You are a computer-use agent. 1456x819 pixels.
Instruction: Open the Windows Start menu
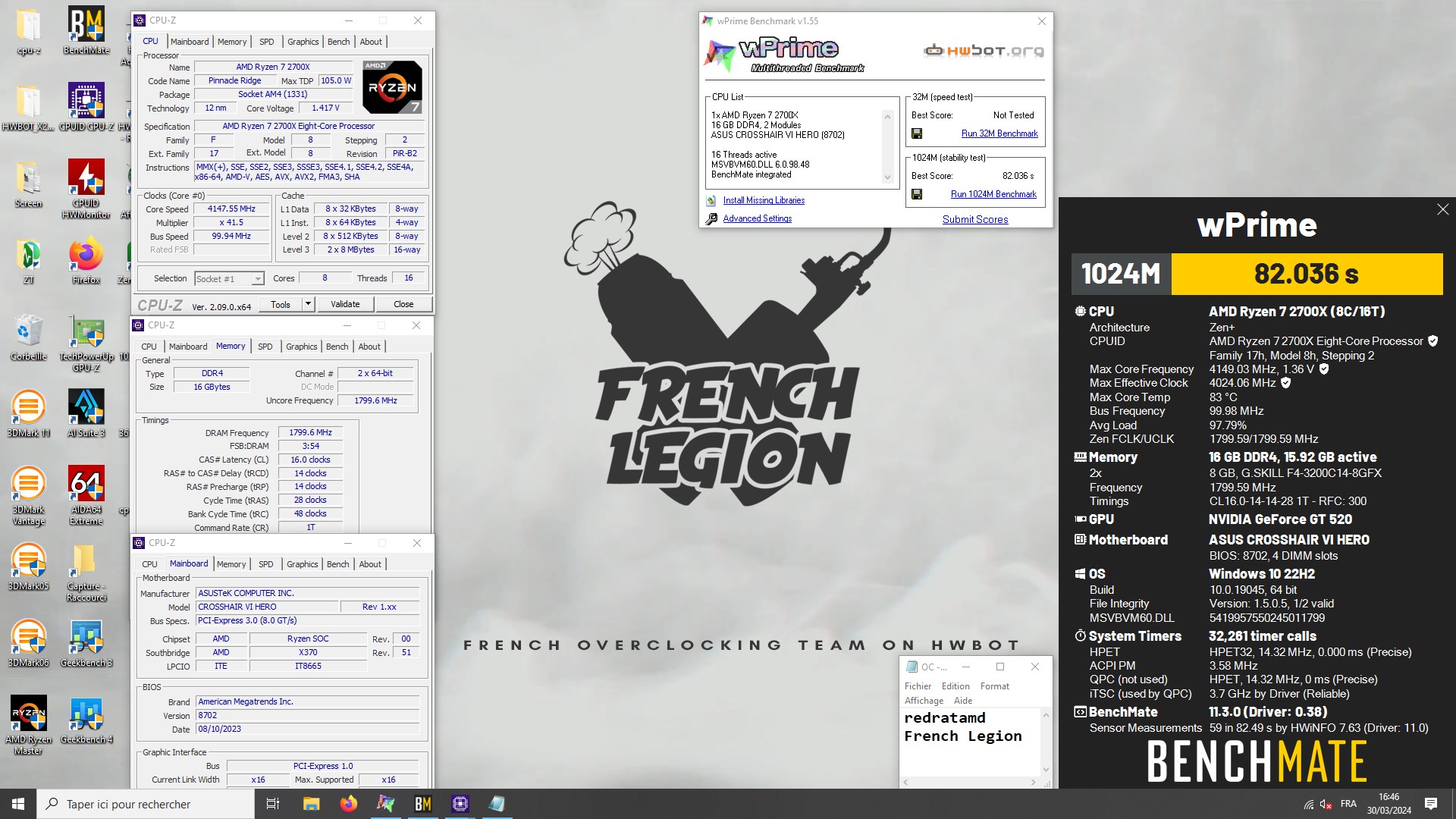coord(18,804)
